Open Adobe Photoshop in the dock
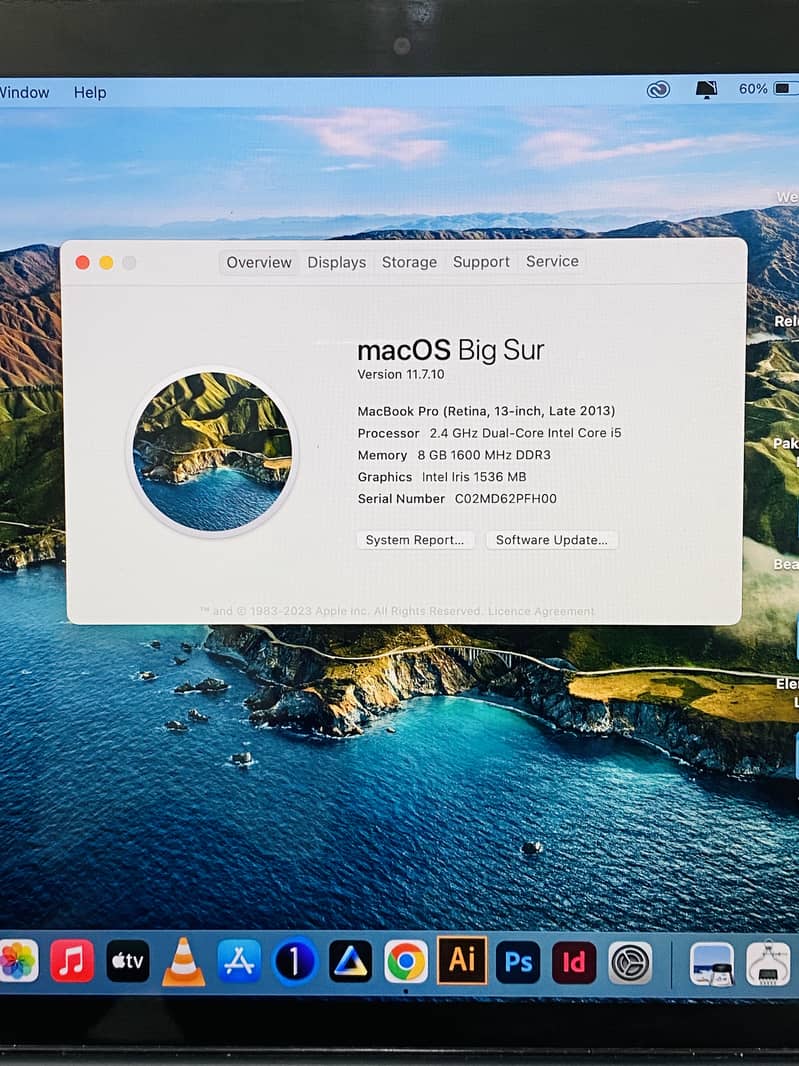 (x=518, y=962)
